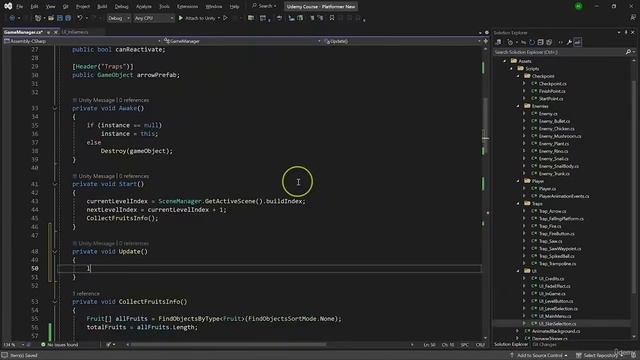Image resolution: width=640 pixels, height=360 pixels.
Task: Select Enemy_Rino.cs file
Action: tap(553, 151)
